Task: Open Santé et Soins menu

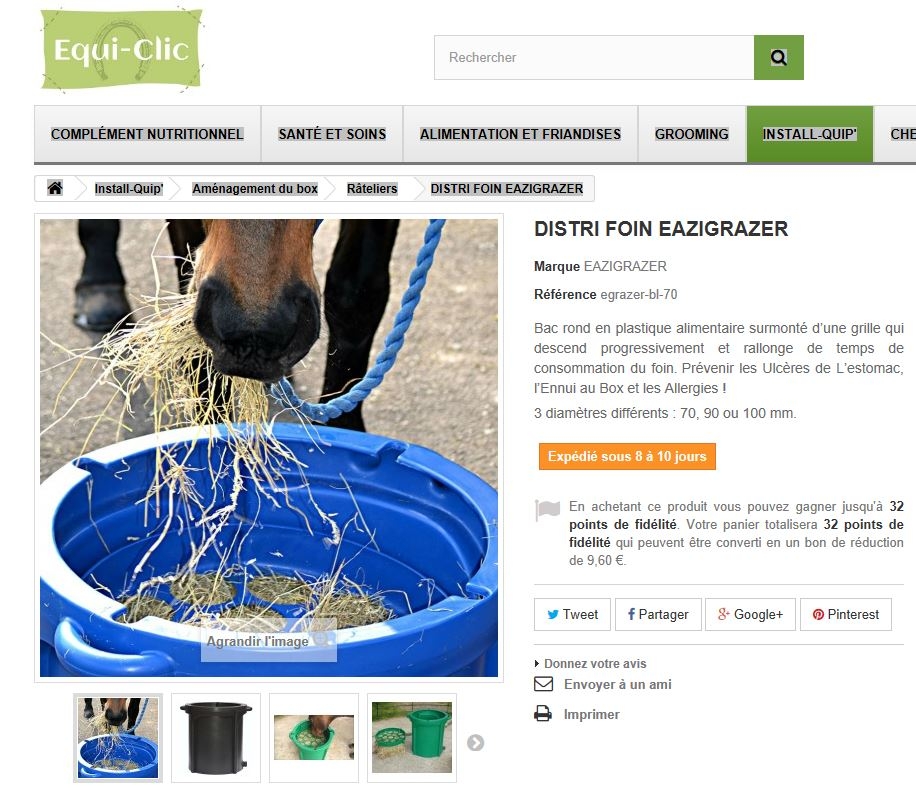Action: point(332,134)
